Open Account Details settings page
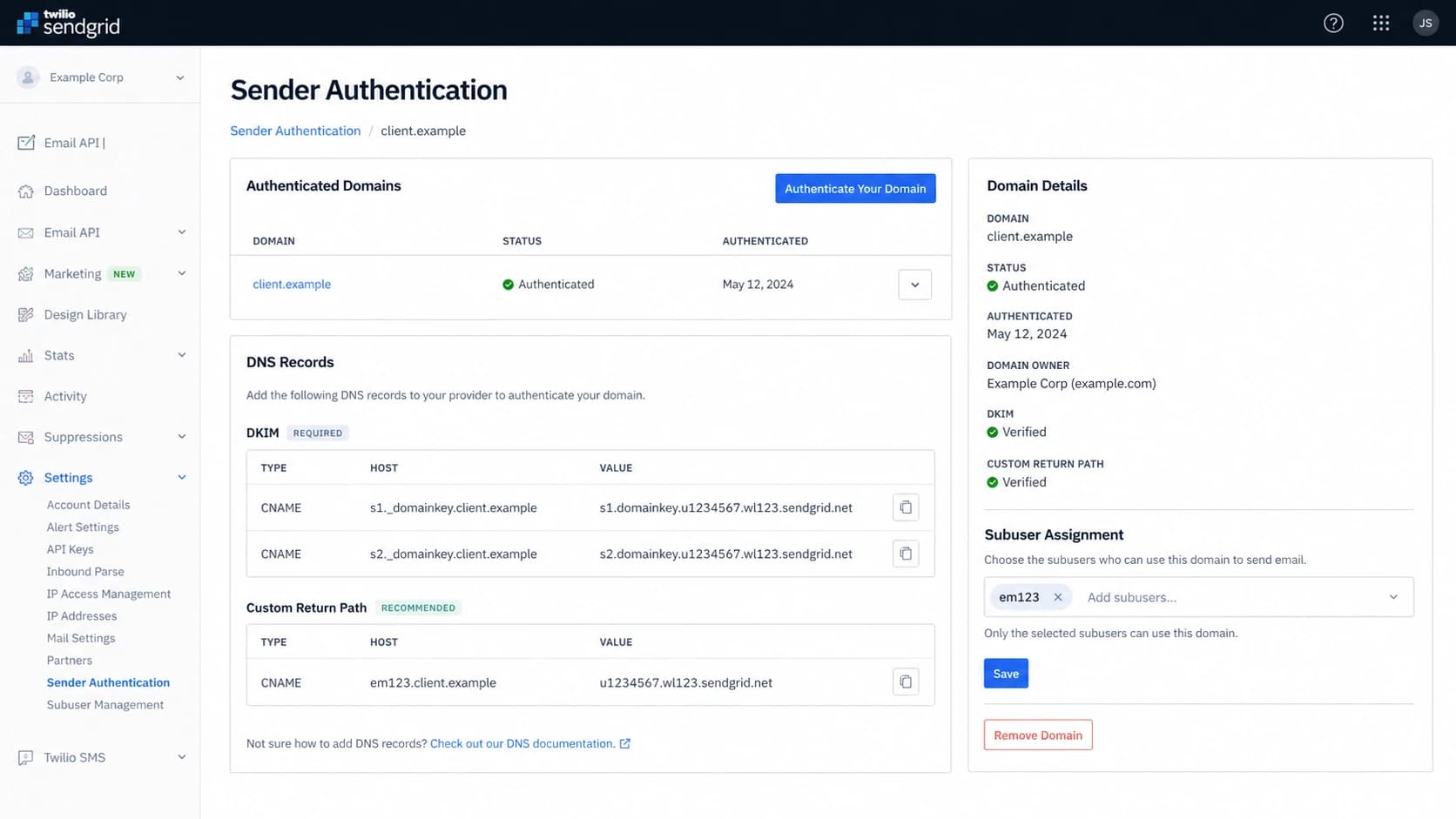 (88, 505)
